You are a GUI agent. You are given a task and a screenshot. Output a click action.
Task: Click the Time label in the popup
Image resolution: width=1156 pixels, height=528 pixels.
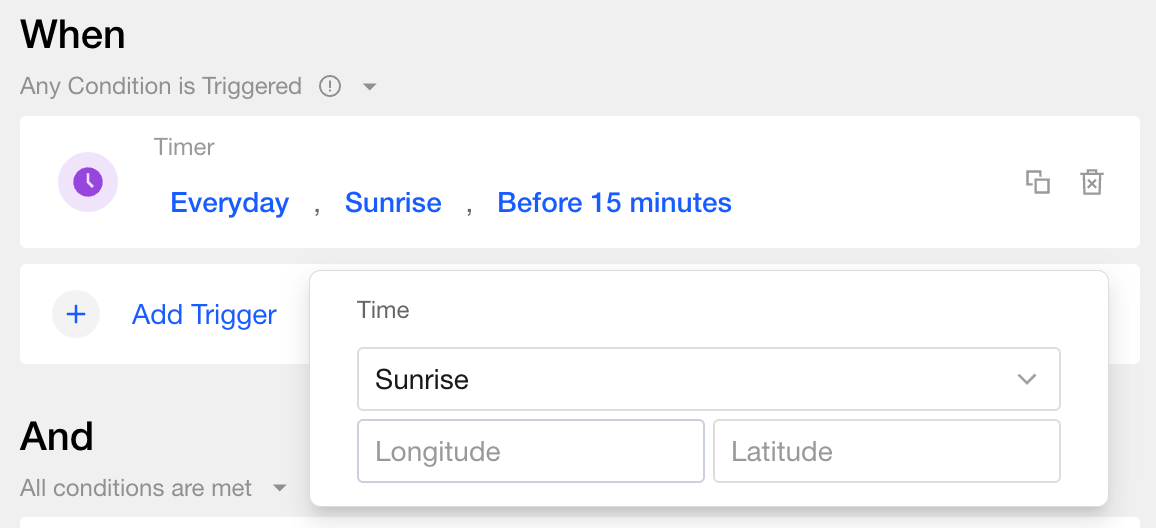[383, 310]
